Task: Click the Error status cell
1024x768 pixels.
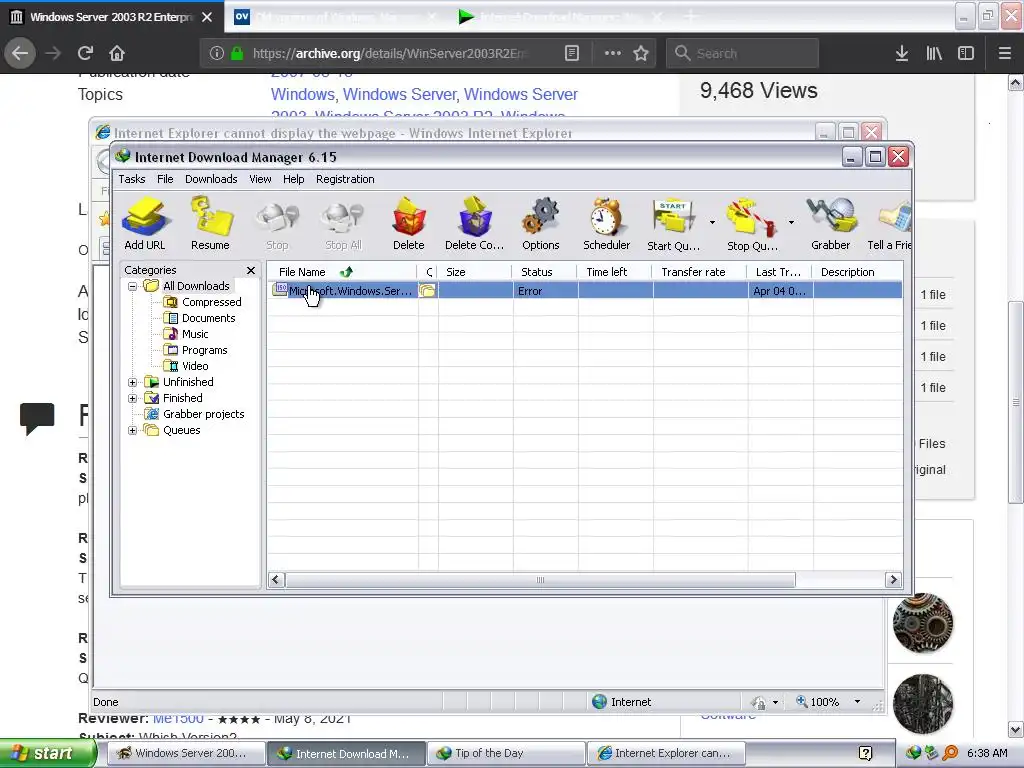Action: (545, 291)
